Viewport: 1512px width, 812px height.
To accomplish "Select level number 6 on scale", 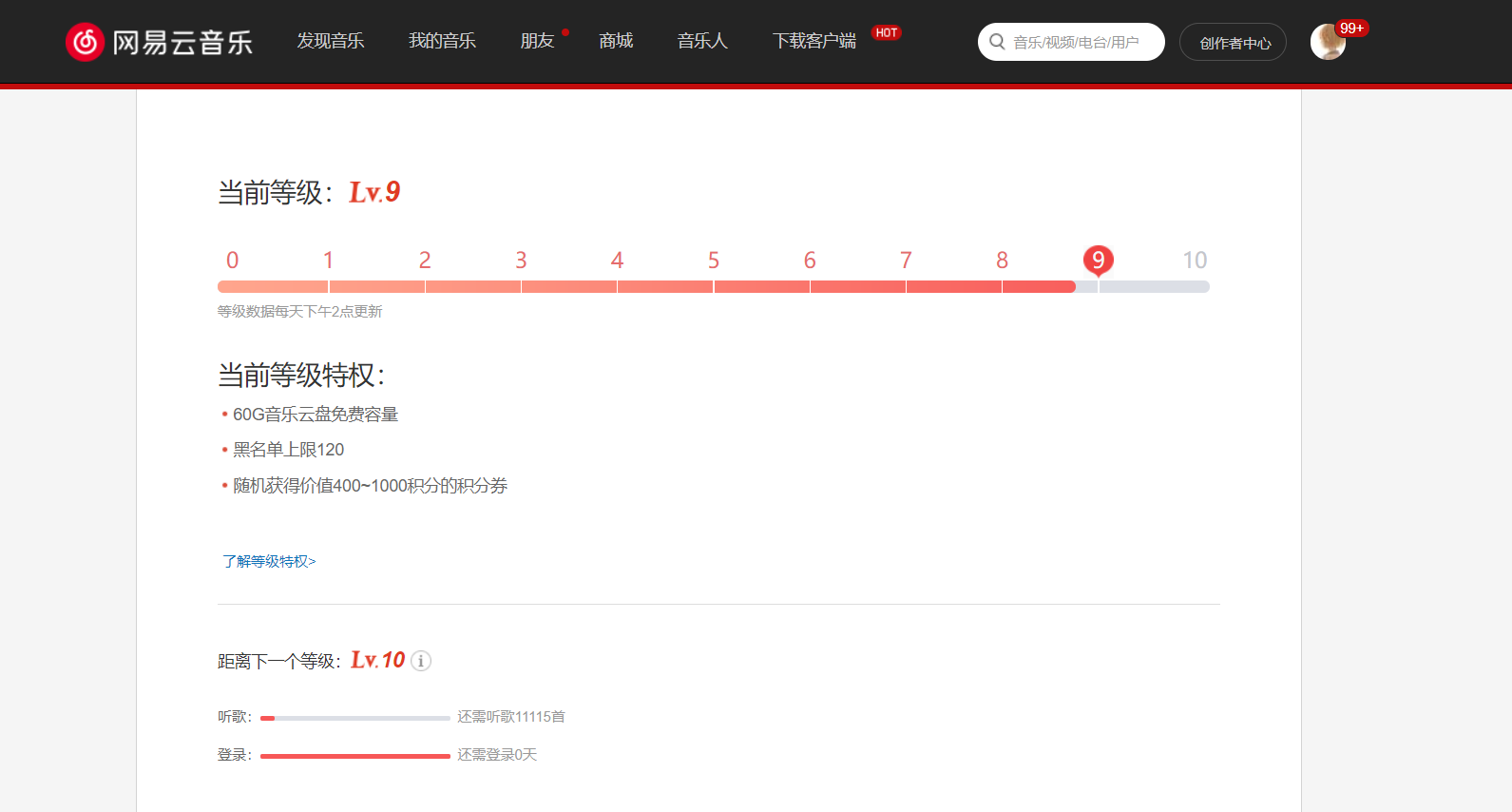I will [810, 261].
